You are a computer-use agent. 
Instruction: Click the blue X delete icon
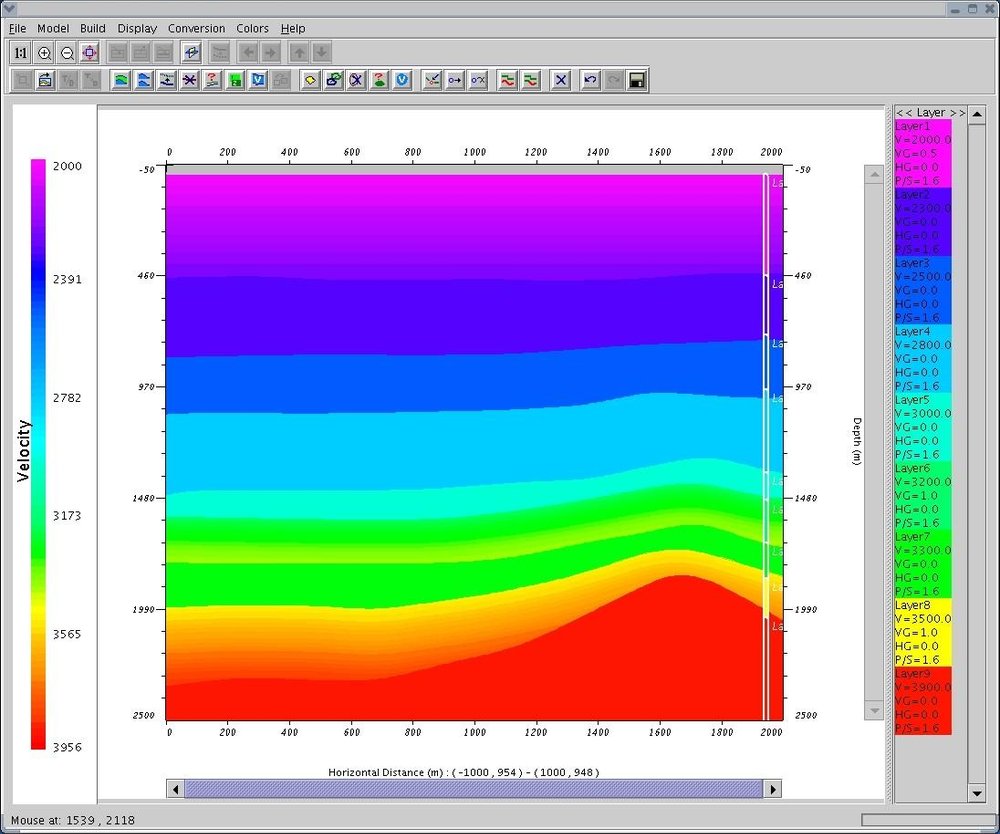click(x=560, y=80)
